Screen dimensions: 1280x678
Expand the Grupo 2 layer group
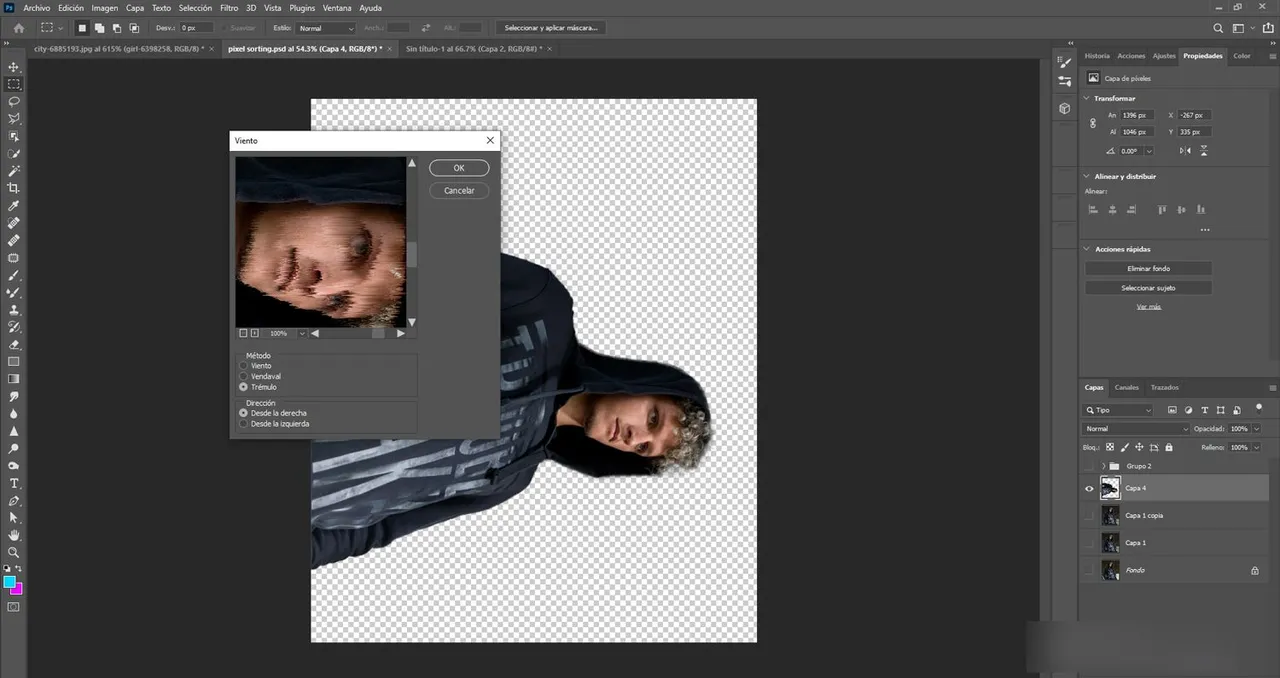[1103, 466]
